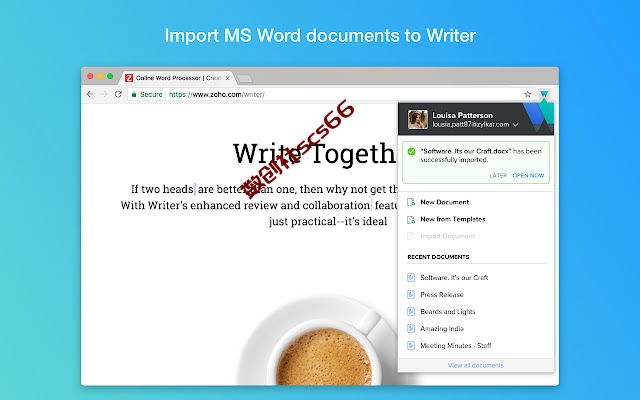This screenshot has height=400, width=640.
Task: Click the Import Document icon
Action: pos(411,236)
